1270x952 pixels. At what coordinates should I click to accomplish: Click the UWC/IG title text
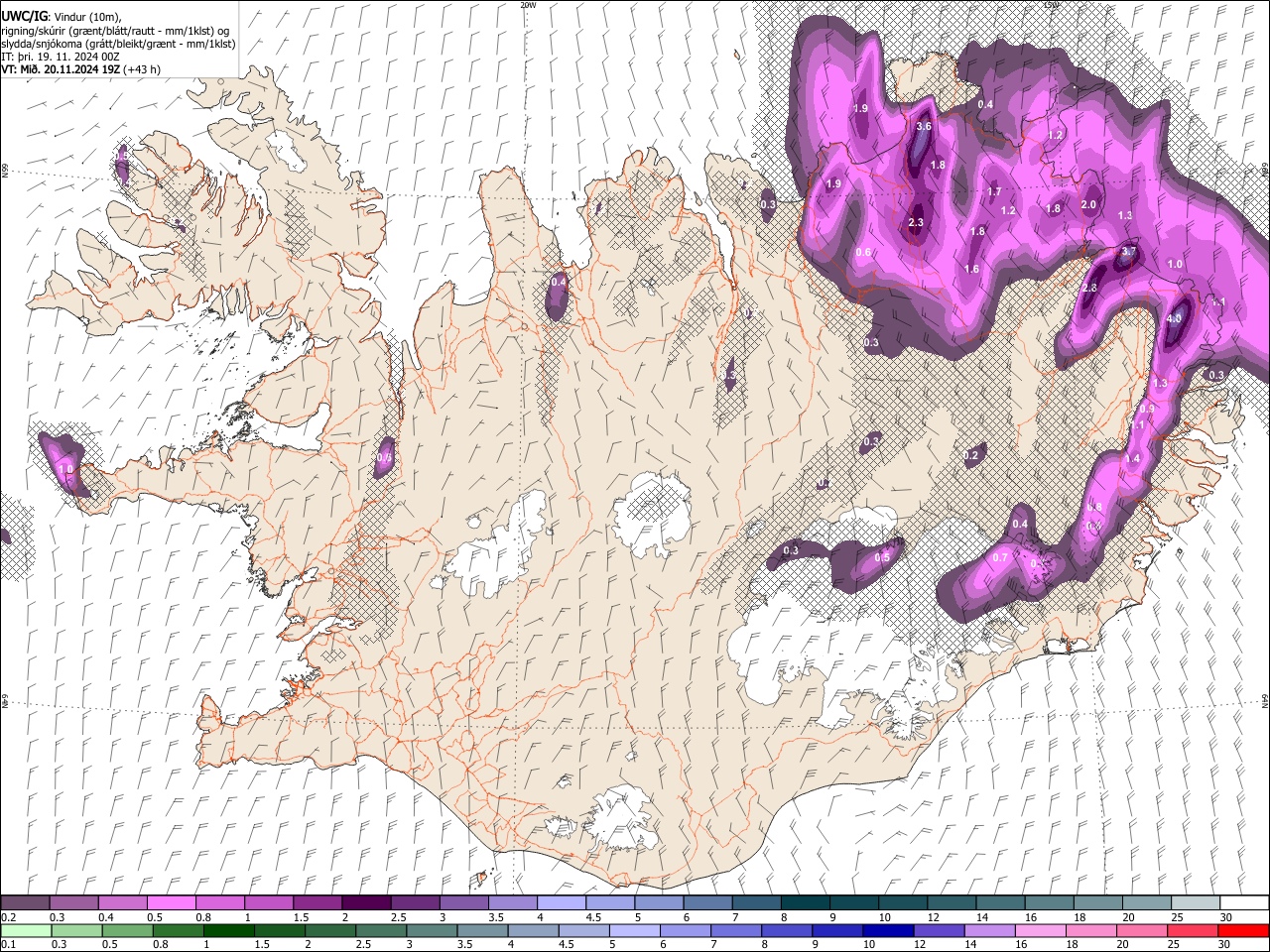(24, 17)
